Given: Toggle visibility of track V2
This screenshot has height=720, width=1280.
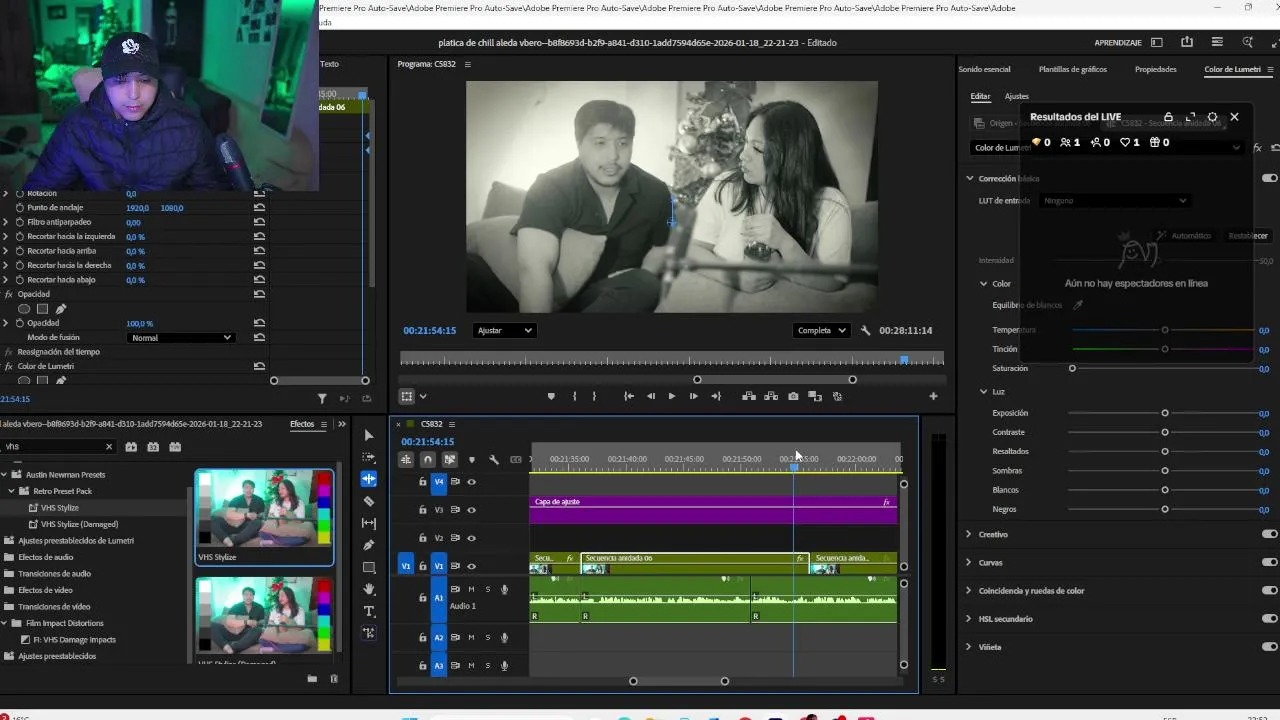Looking at the screenshot, I should 472,538.
